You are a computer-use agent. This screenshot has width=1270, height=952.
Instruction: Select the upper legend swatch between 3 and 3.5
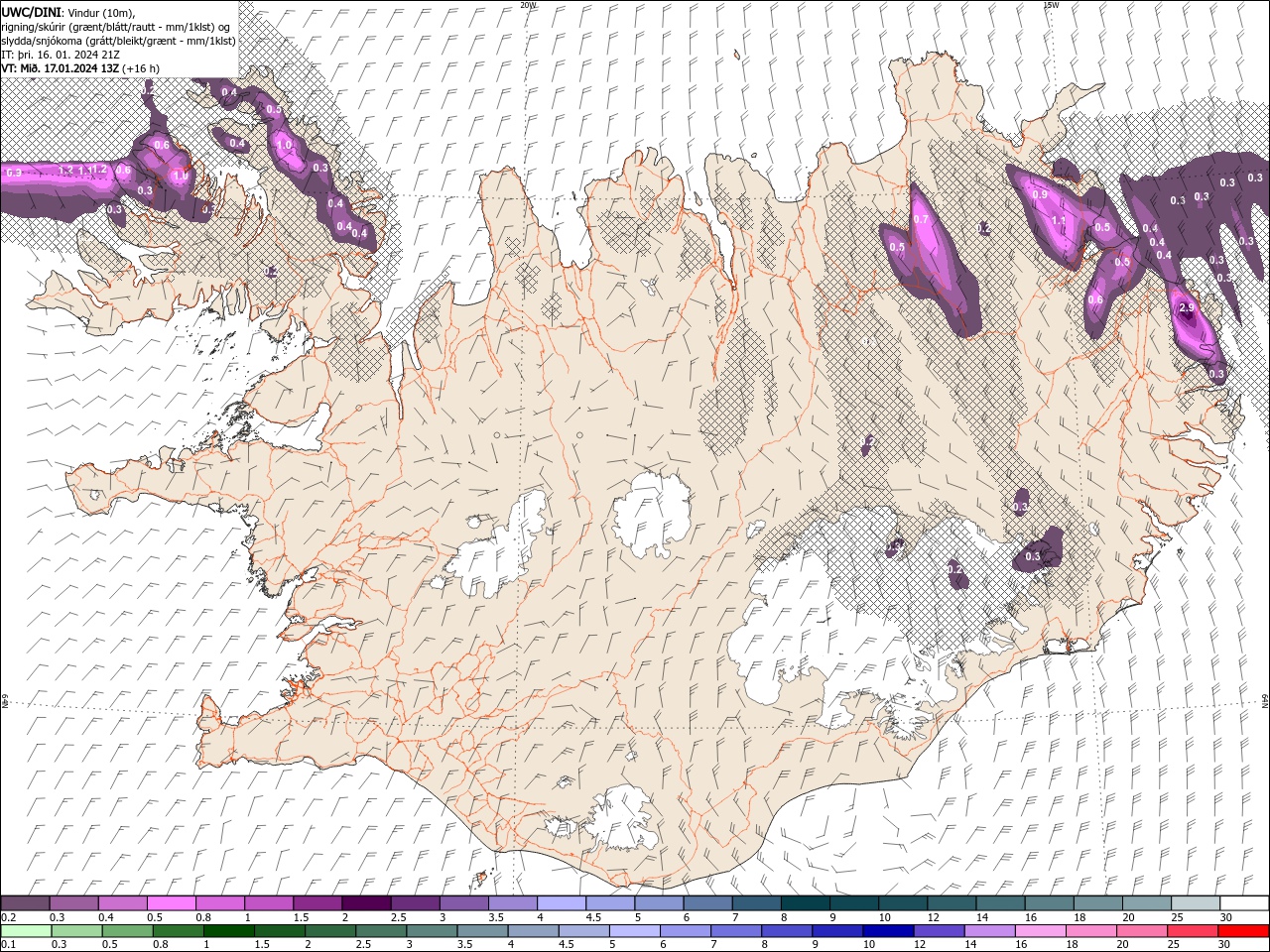coord(464,903)
